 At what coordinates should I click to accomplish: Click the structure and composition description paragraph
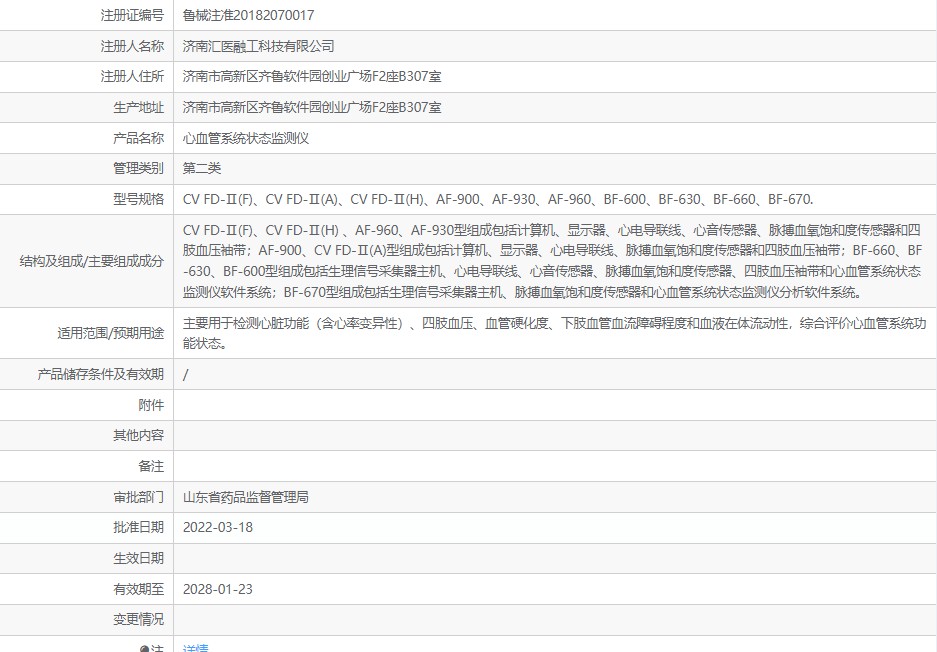click(553, 261)
